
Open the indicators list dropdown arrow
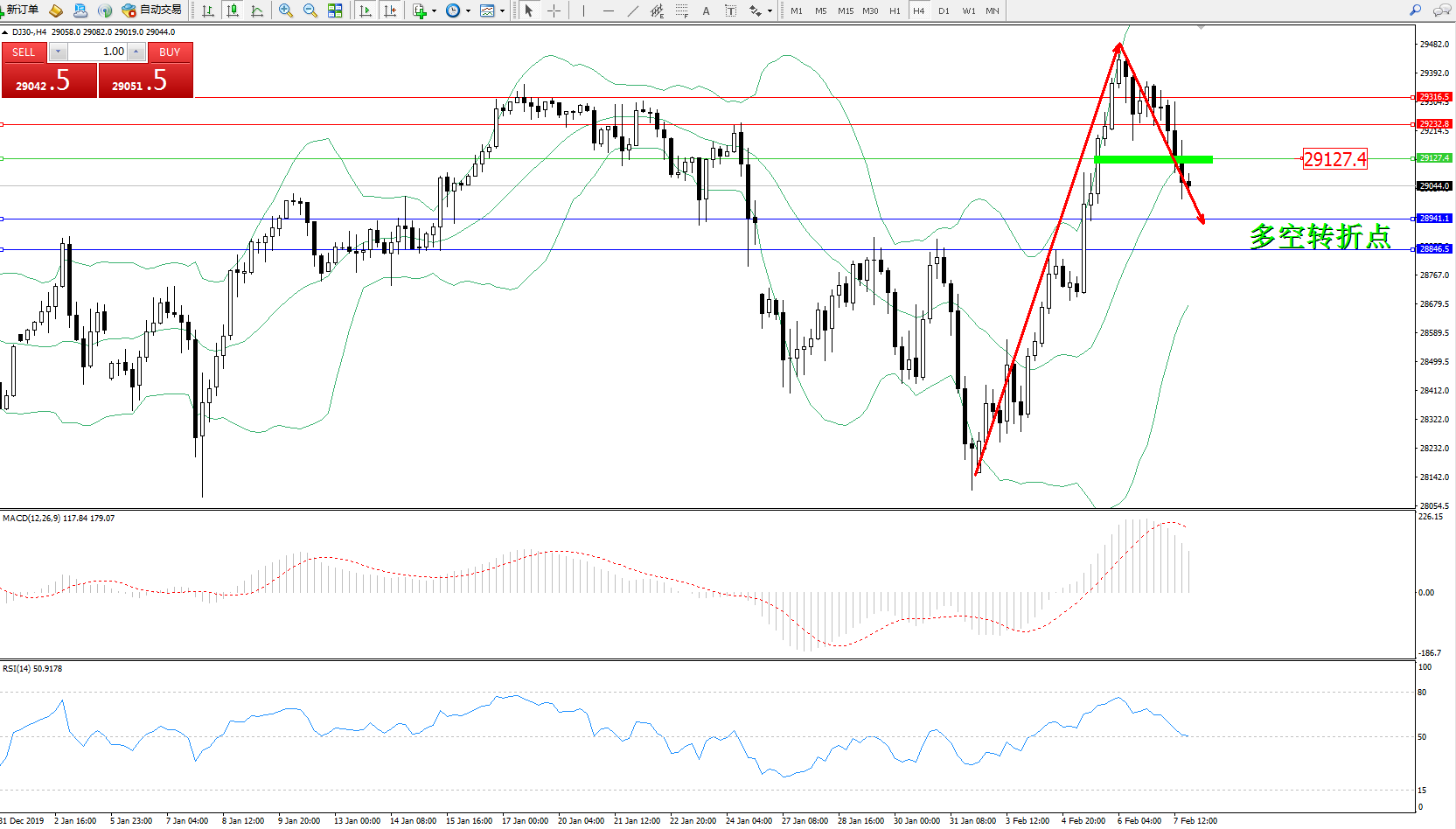[x=434, y=11]
